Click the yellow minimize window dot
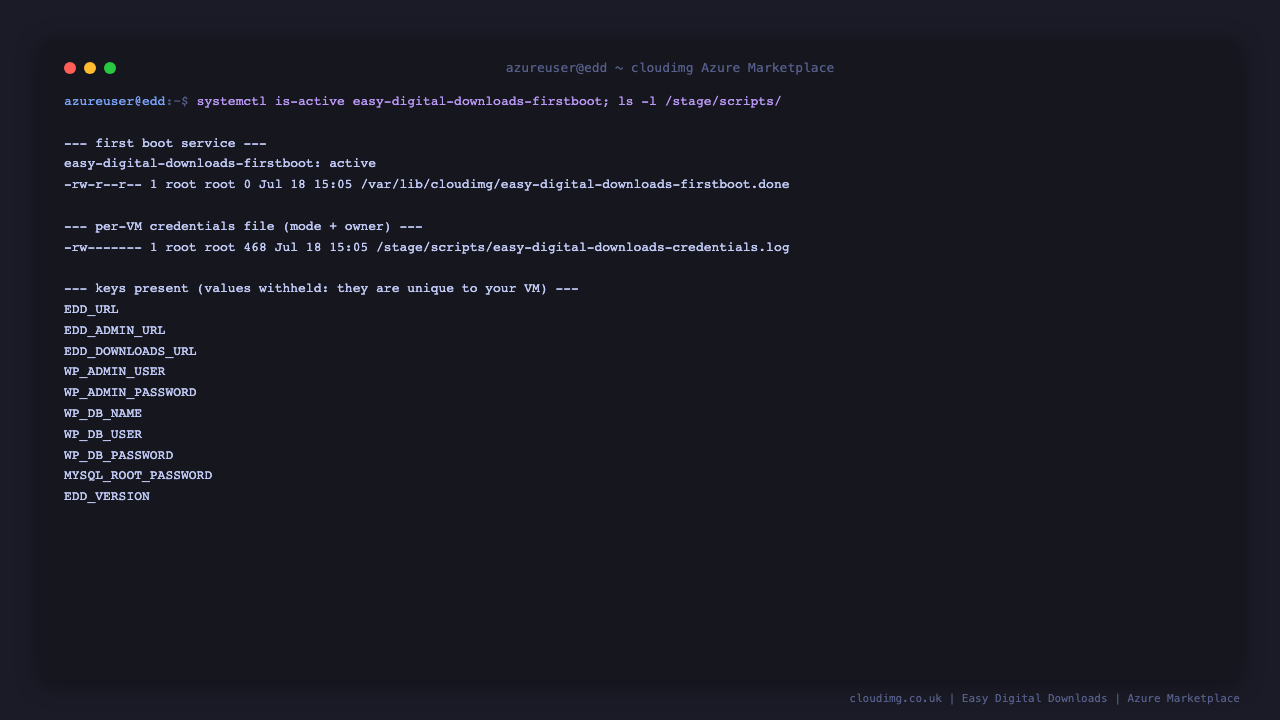 90,68
